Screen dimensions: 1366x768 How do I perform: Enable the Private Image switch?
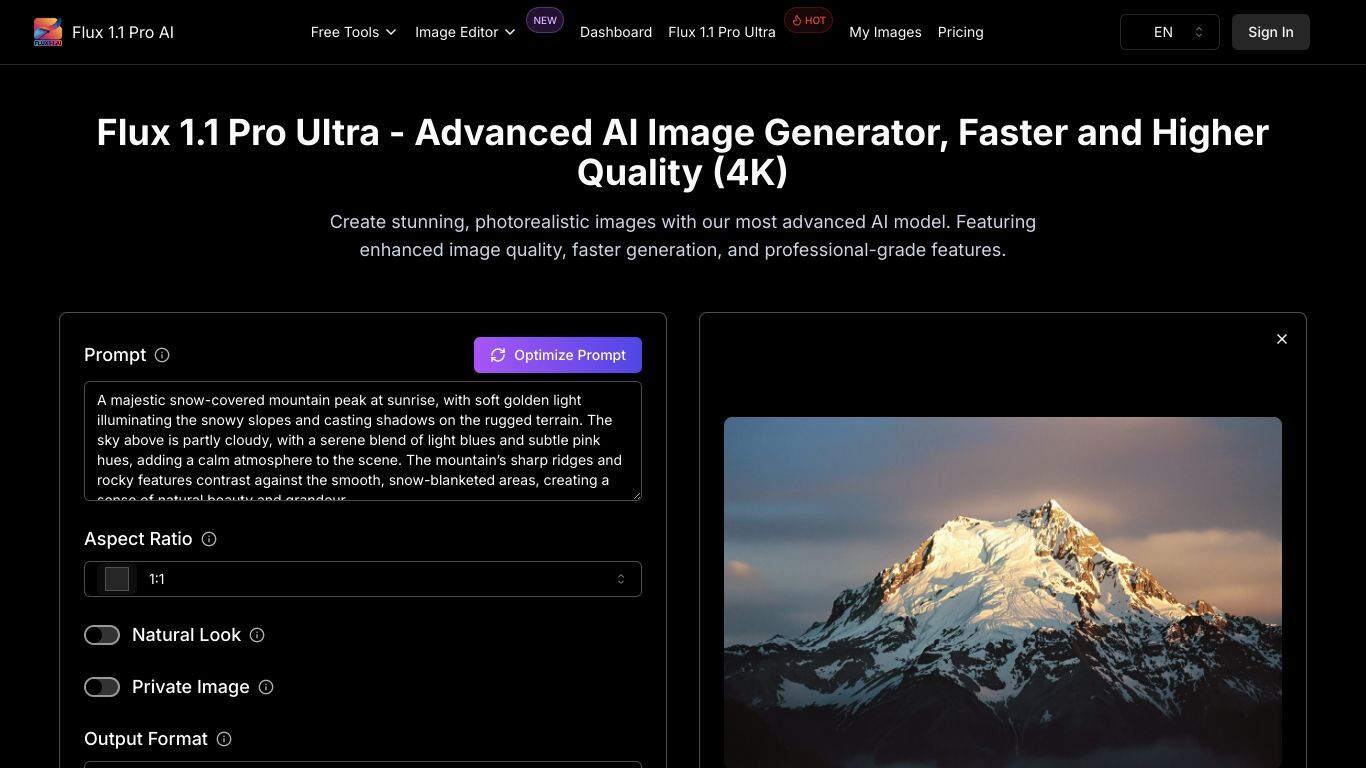[x=102, y=687]
